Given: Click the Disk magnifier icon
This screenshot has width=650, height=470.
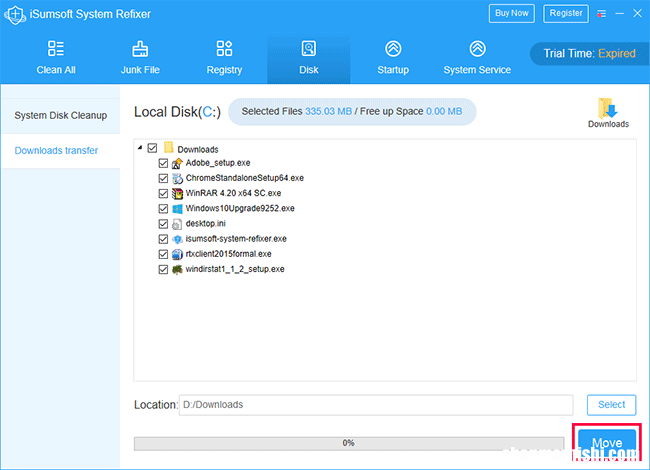Looking at the screenshot, I should pyautogui.click(x=308, y=48).
